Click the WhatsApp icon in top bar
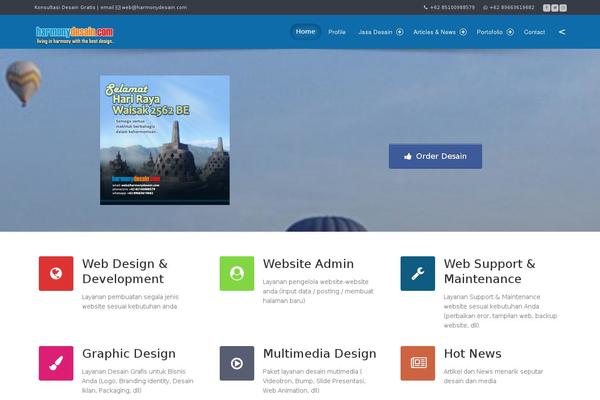Image resolution: width=600 pixels, height=400 pixels. (485, 7)
